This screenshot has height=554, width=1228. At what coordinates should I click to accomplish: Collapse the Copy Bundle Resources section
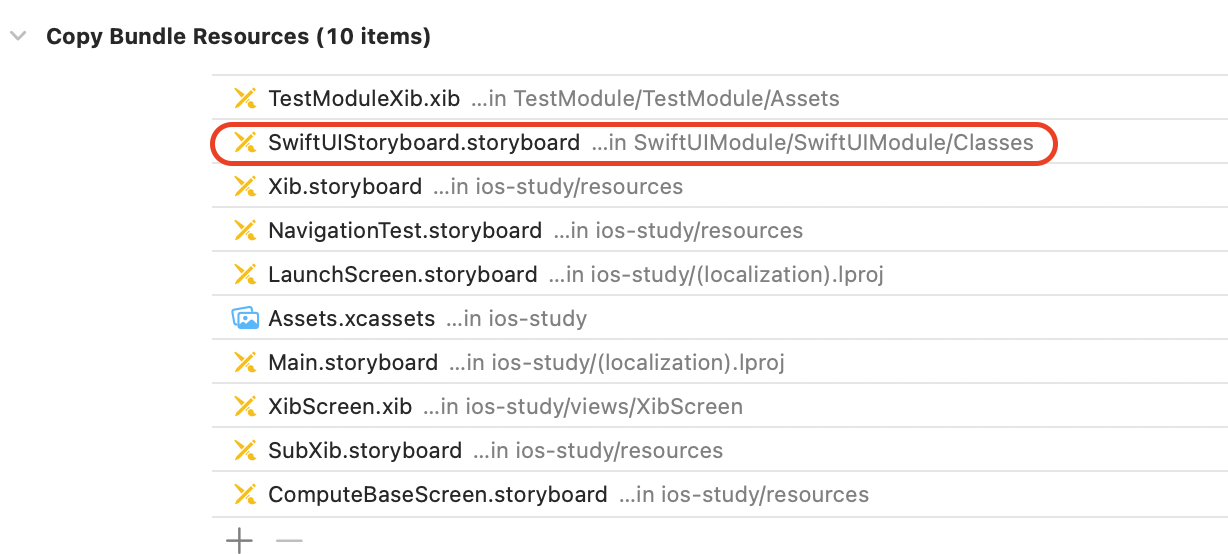point(17,37)
